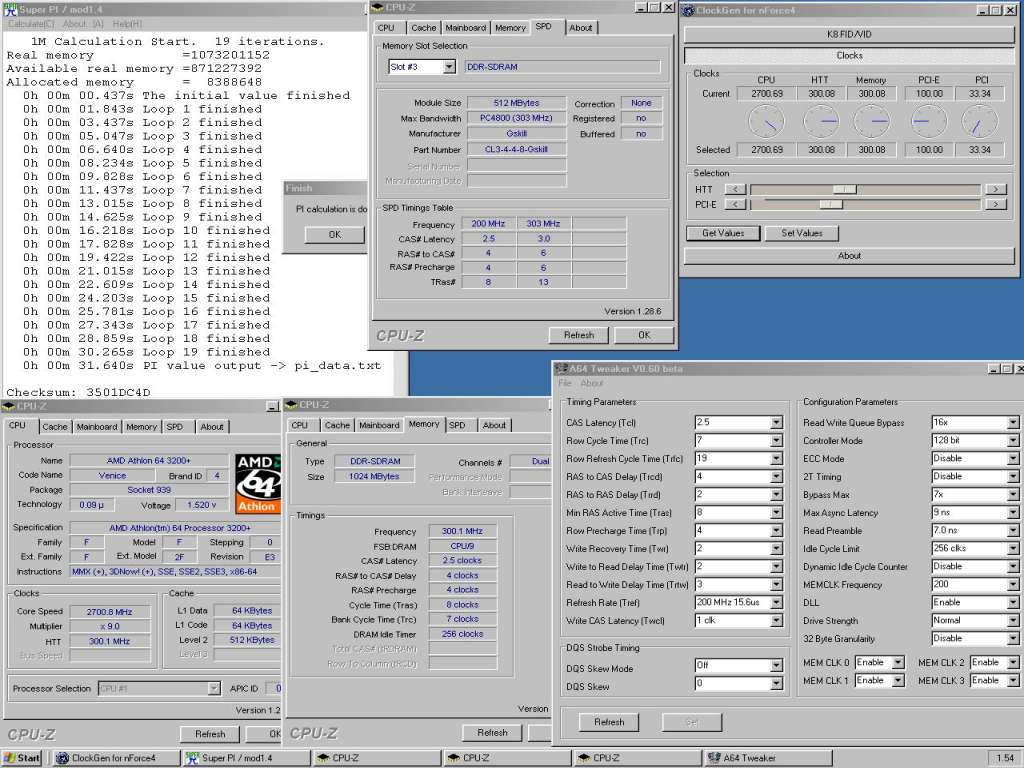
Task: Click the memory Frequency 300.1 MHz value
Action: tap(462, 531)
